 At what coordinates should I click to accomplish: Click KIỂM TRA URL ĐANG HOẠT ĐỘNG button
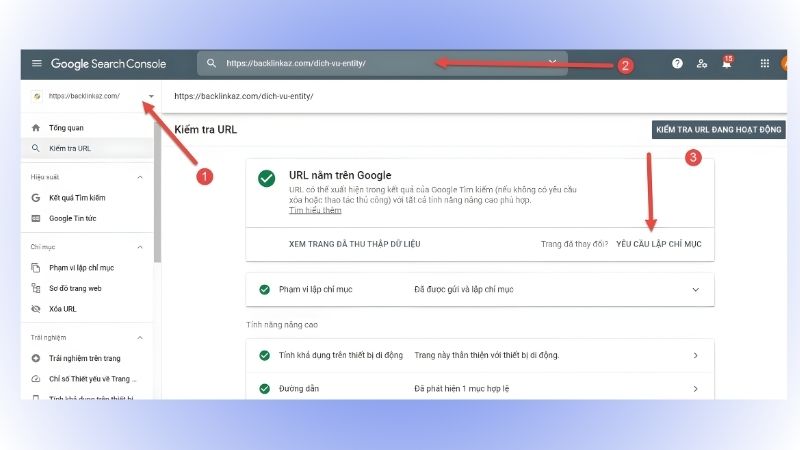click(718, 130)
